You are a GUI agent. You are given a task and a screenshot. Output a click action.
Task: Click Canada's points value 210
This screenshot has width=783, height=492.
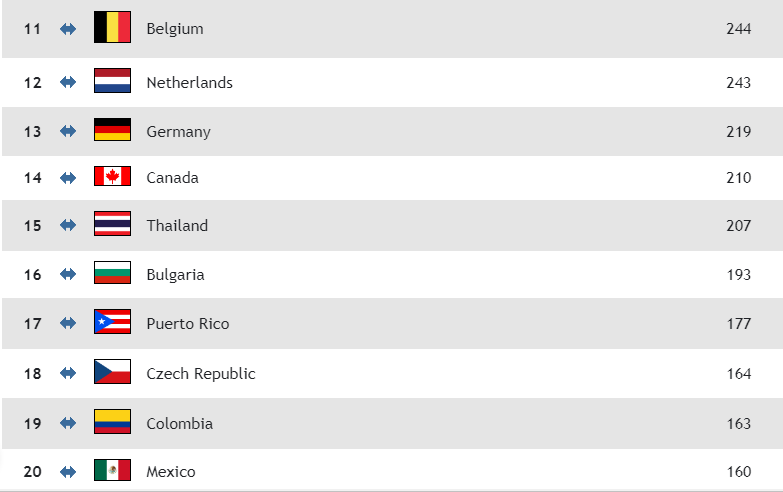pos(738,178)
